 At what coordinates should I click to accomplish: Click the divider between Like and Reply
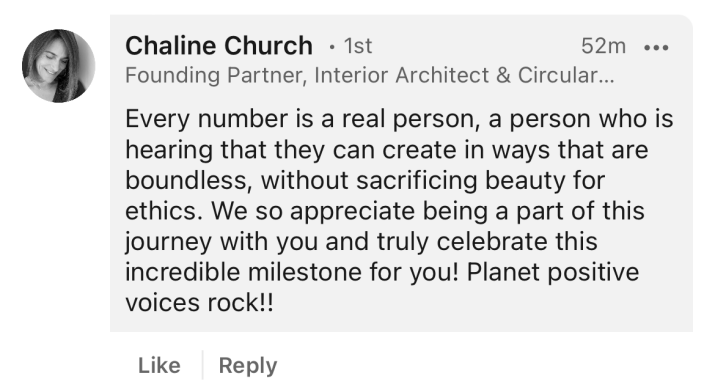pos(202,365)
